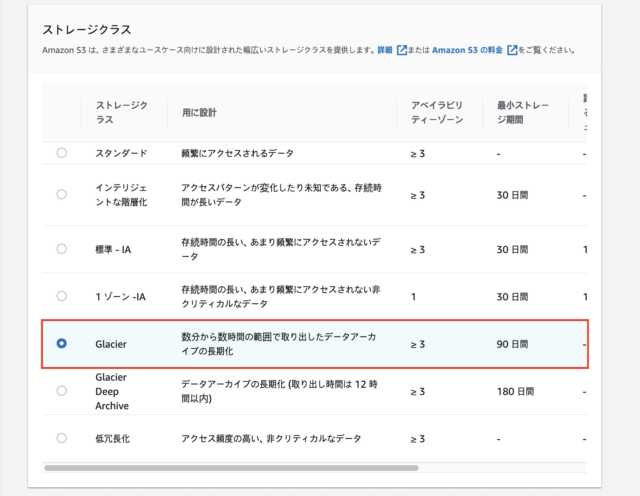Choose the 1 ゾーン -IA radio button
The image size is (640, 496).
pyautogui.click(x=62, y=296)
